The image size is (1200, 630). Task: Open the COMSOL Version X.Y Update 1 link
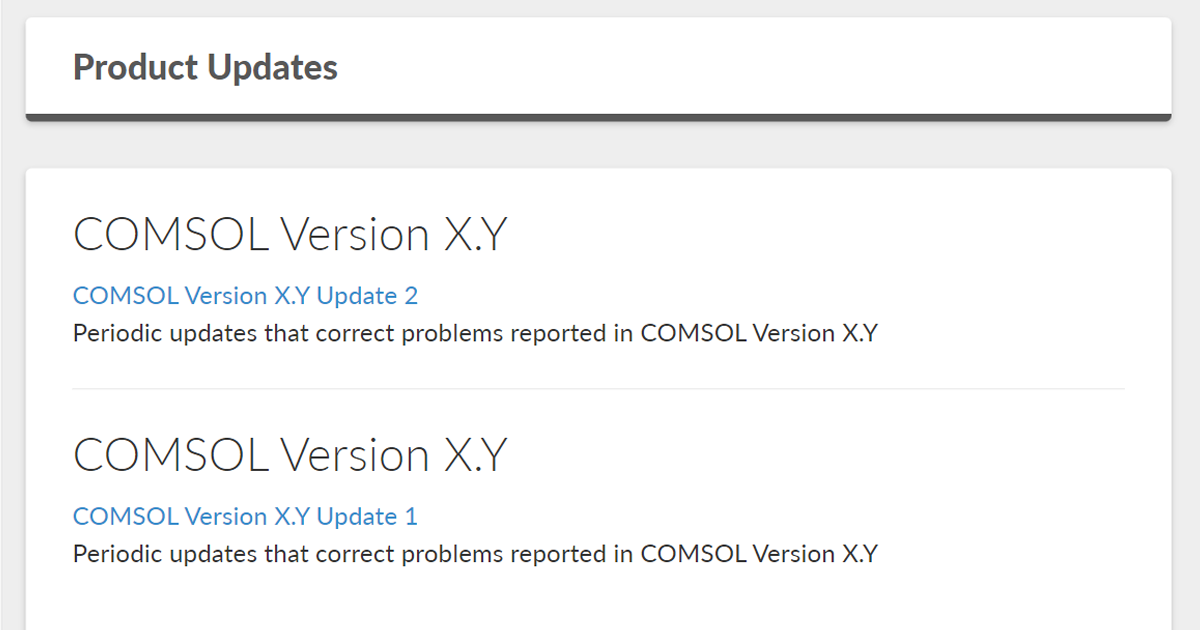pos(245,516)
